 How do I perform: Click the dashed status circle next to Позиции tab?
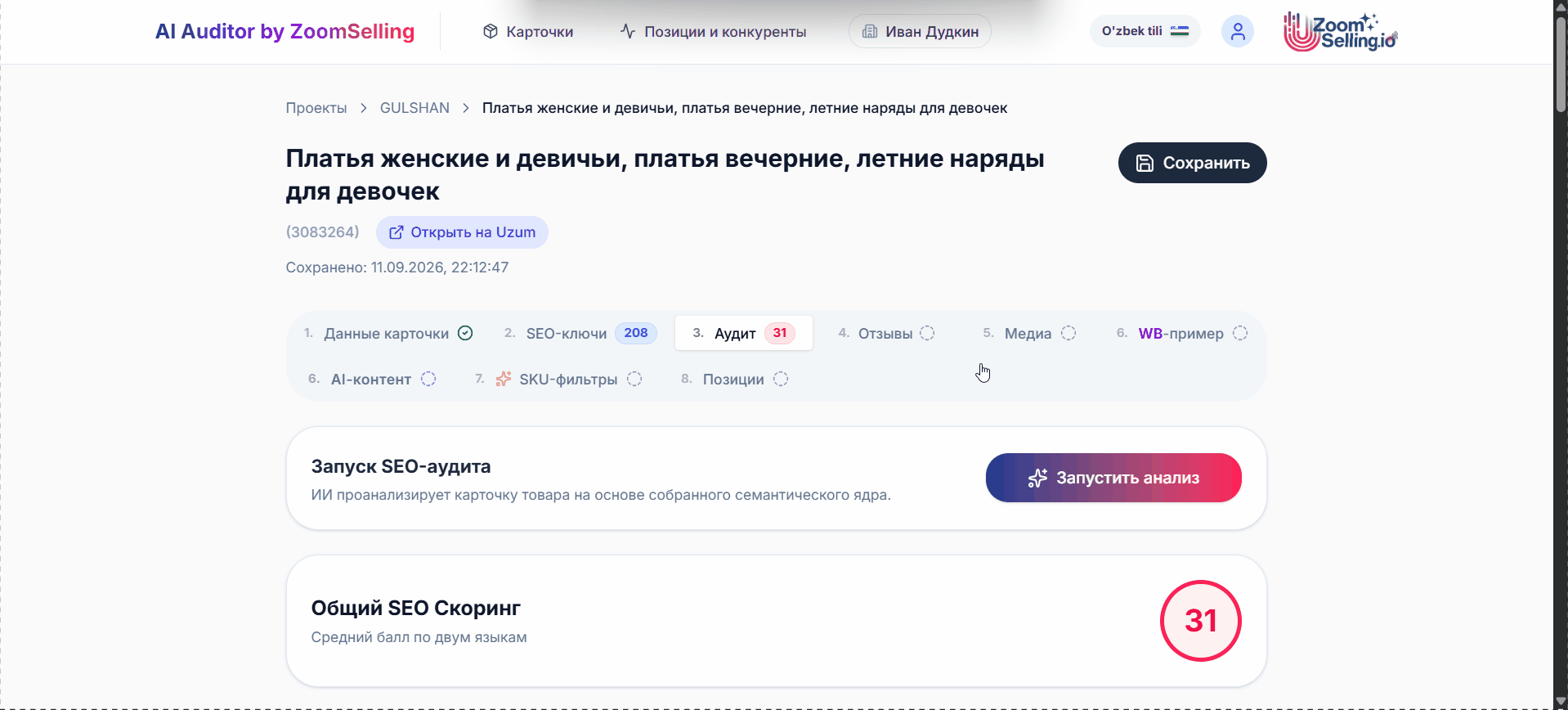(781, 379)
